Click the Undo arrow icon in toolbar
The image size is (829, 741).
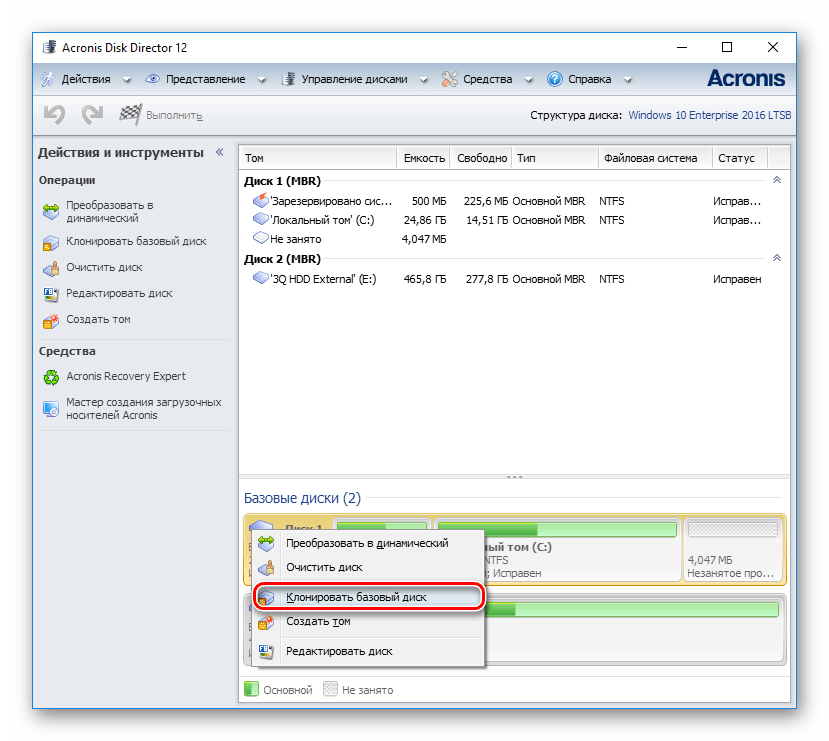(54, 115)
